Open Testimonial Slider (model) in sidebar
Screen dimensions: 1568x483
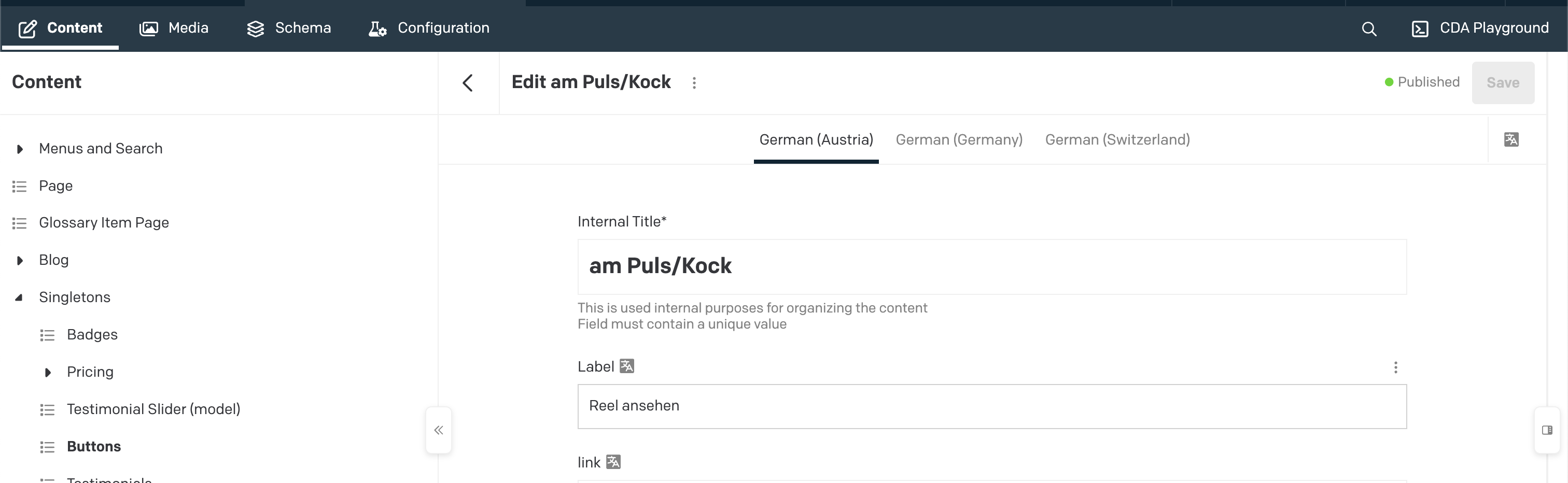pyautogui.click(x=153, y=409)
